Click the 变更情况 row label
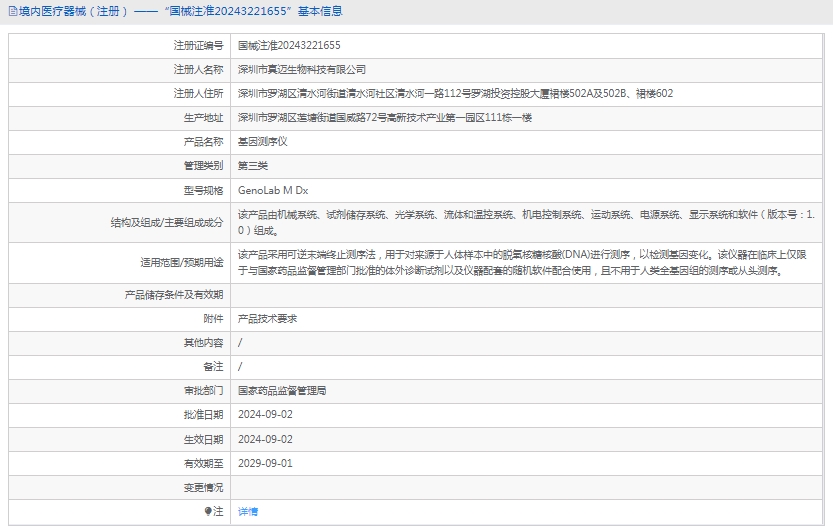This screenshot has height=531, width=833. tap(203, 487)
